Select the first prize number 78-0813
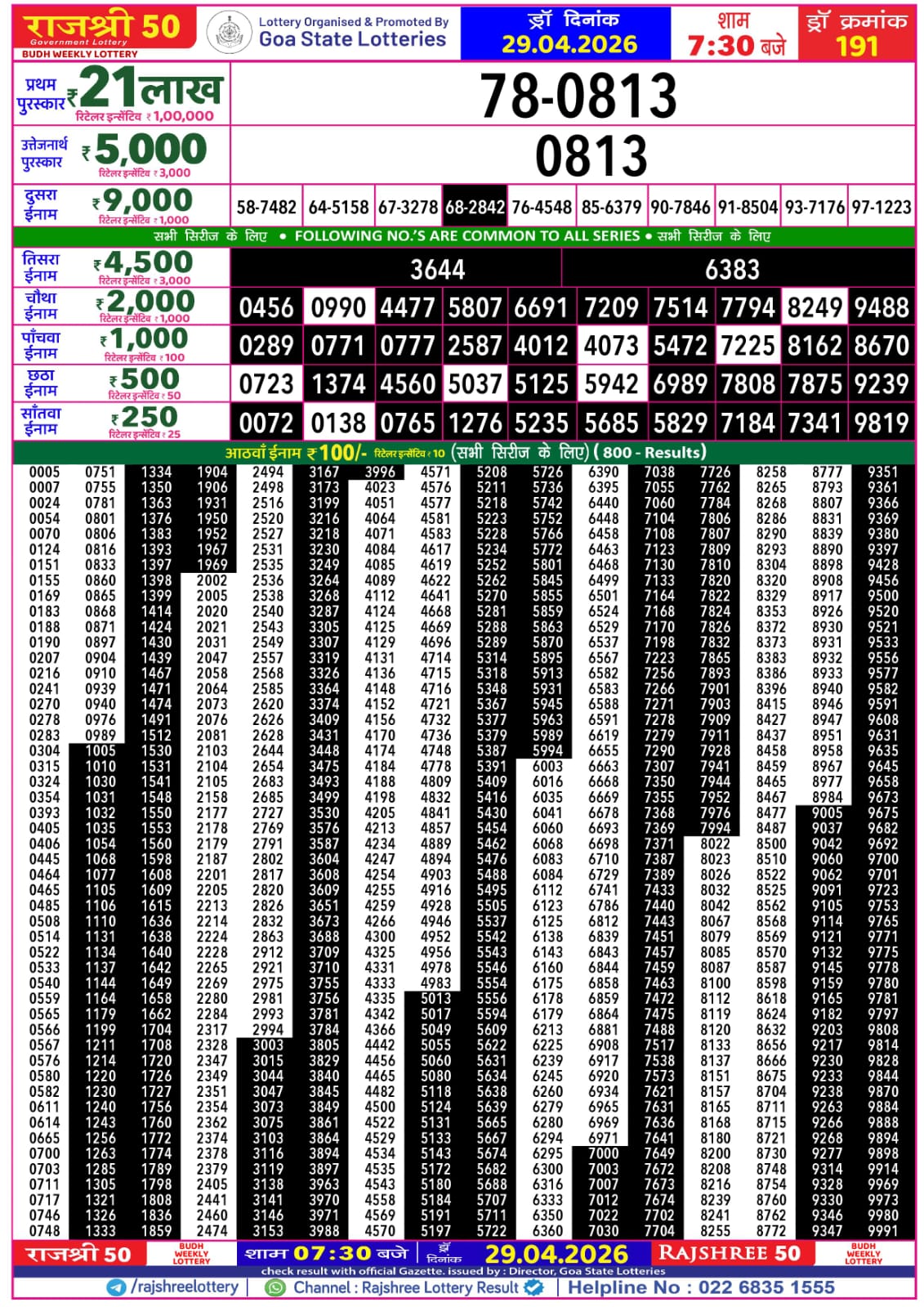924x1307 pixels. coord(578,95)
